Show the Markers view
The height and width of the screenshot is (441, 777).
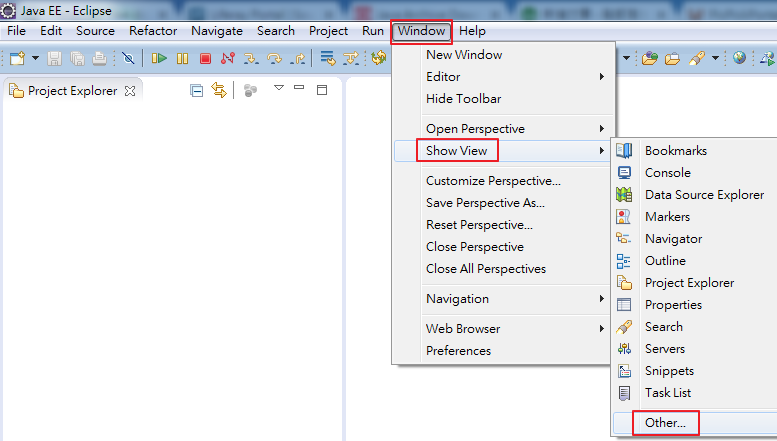pos(695,217)
